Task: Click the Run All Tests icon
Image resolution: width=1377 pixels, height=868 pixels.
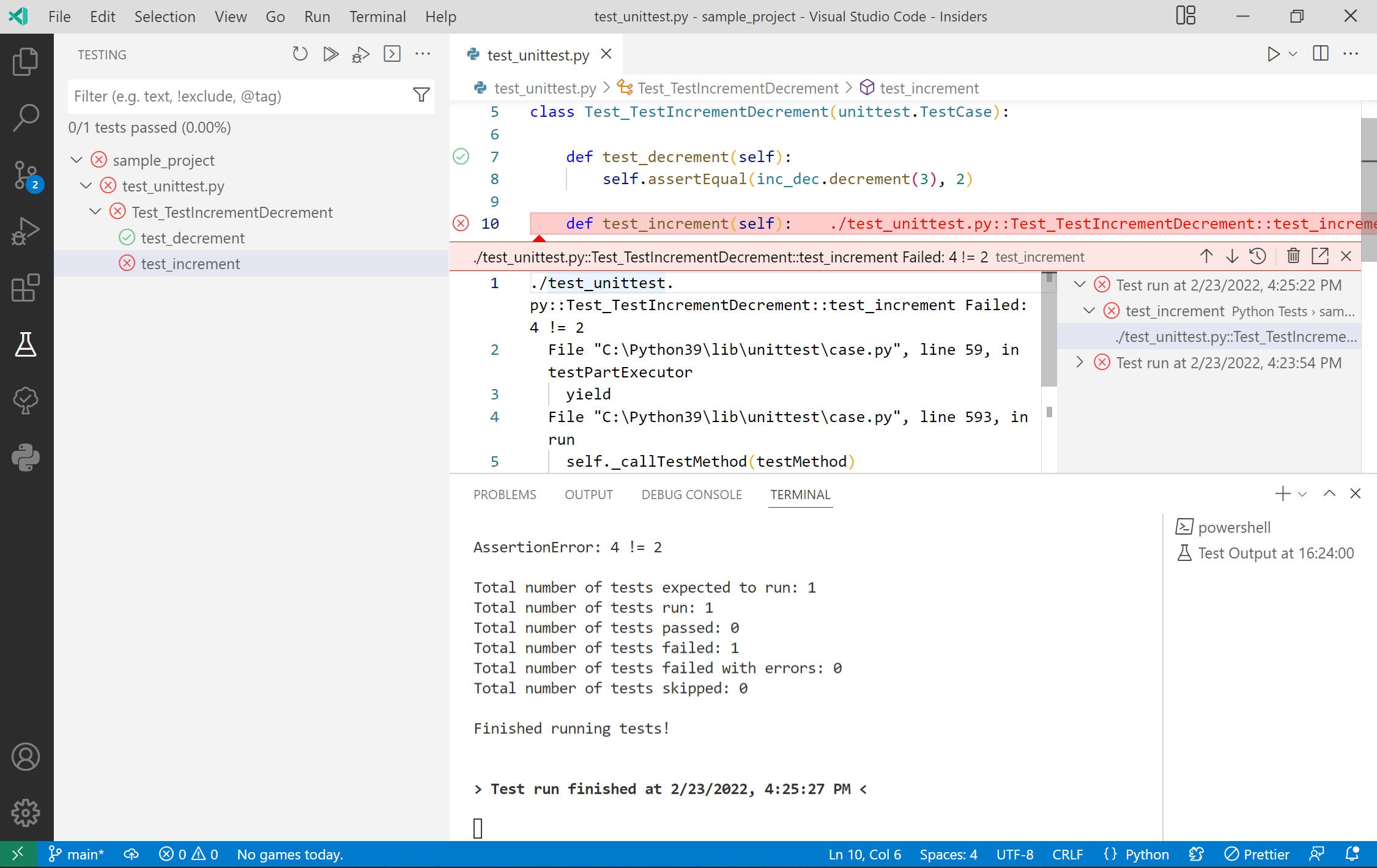Action: pos(331,54)
